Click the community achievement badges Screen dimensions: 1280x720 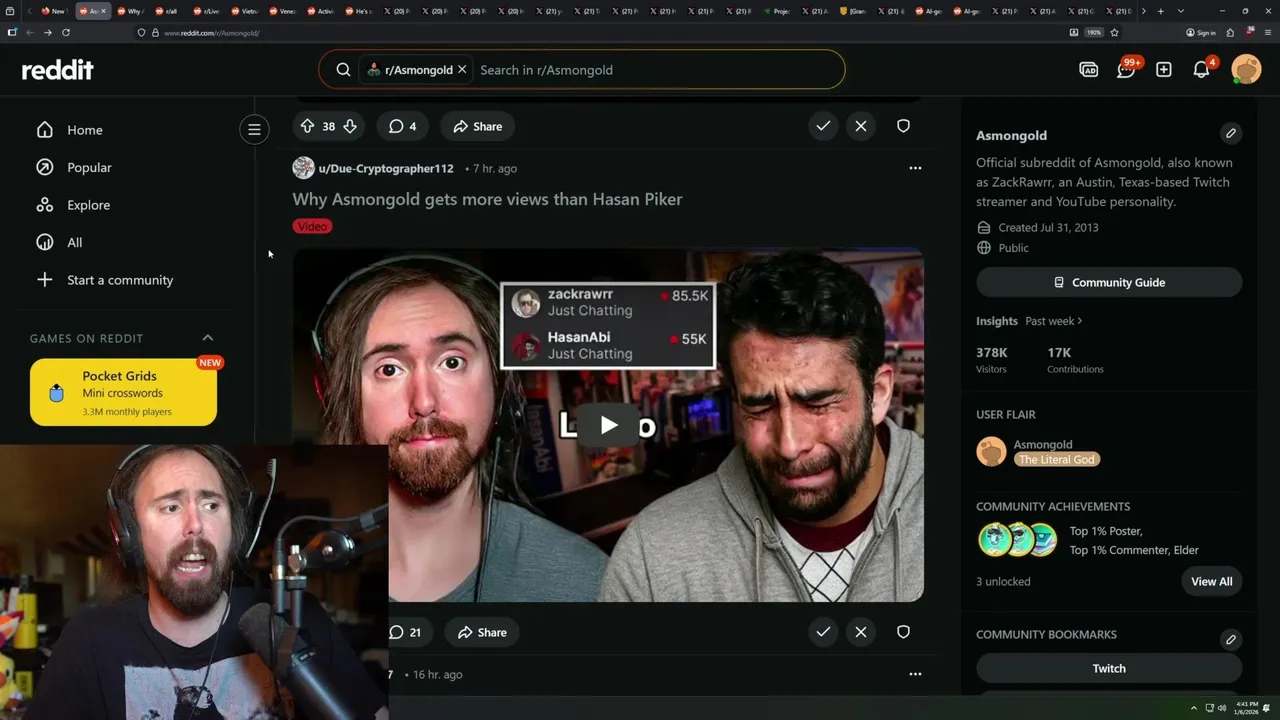tap(1018, 540)
